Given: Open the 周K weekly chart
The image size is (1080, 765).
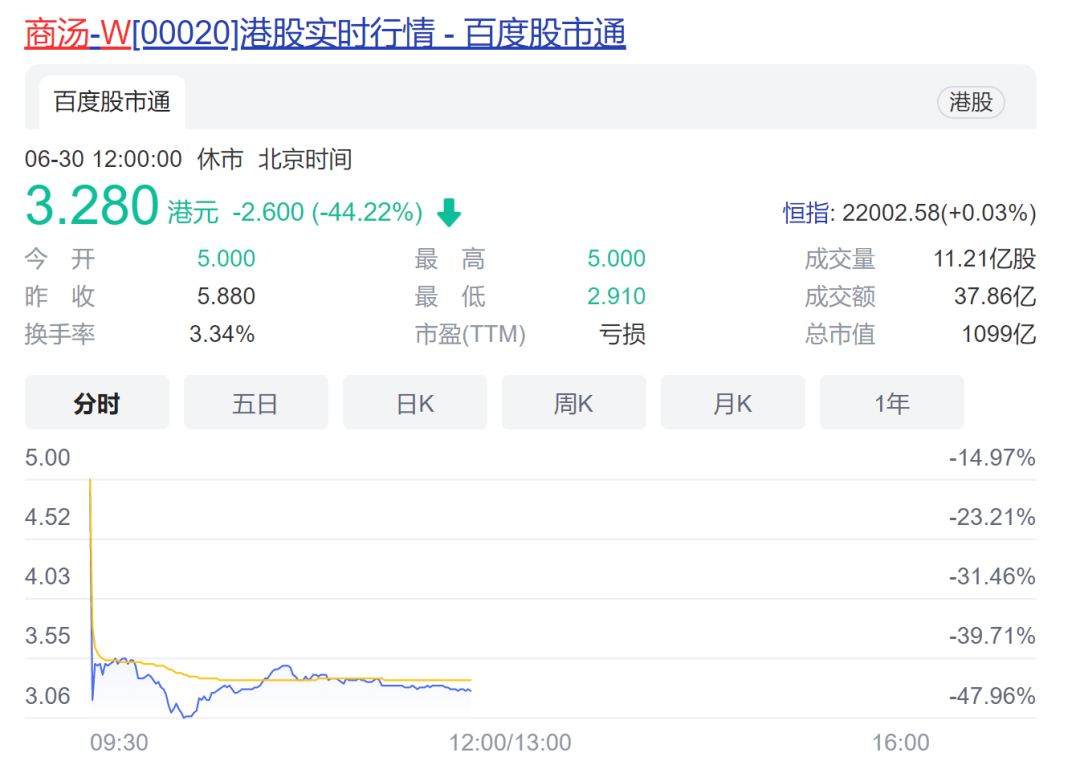Looking at the screenshot, I should coord(574,403).
